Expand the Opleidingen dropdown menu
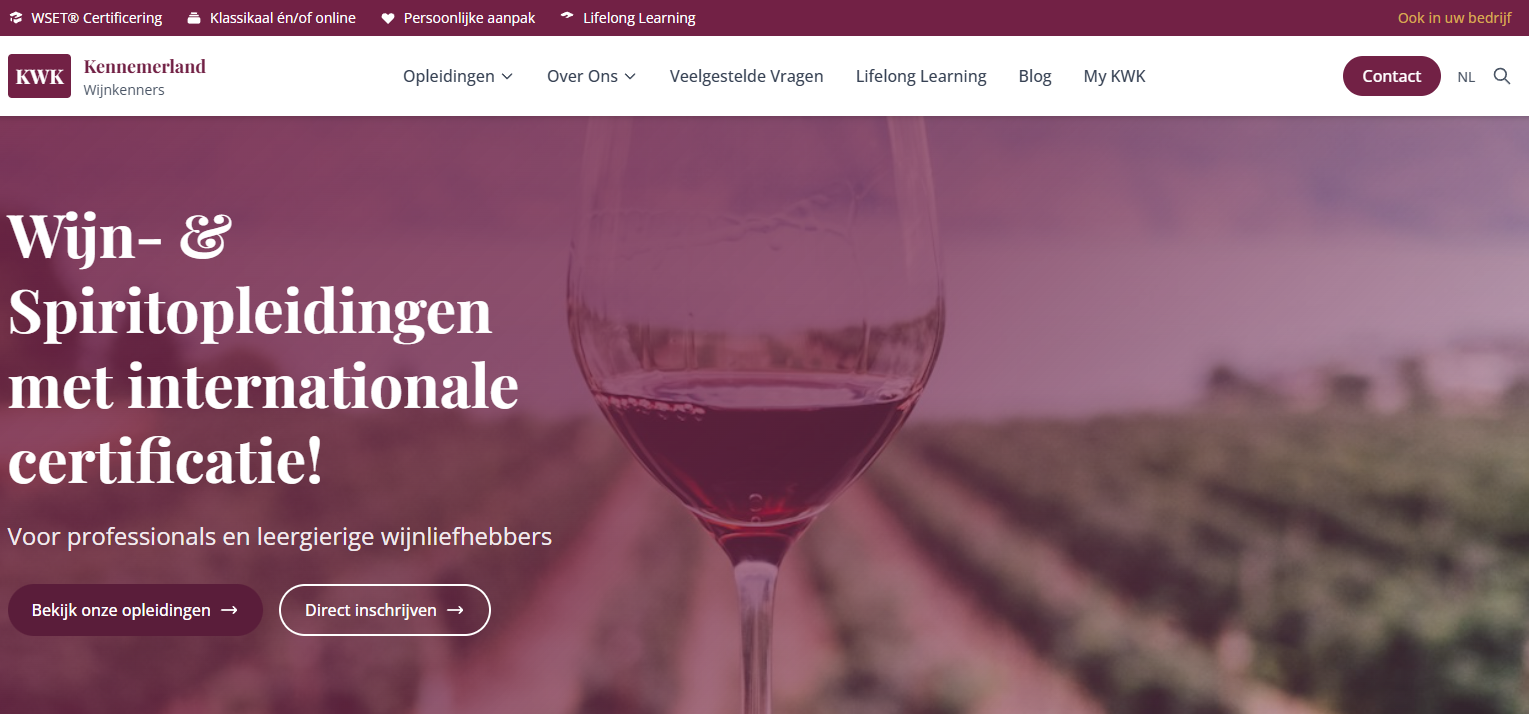Screen dimensions: 1529x714 [x=458, y=76]
